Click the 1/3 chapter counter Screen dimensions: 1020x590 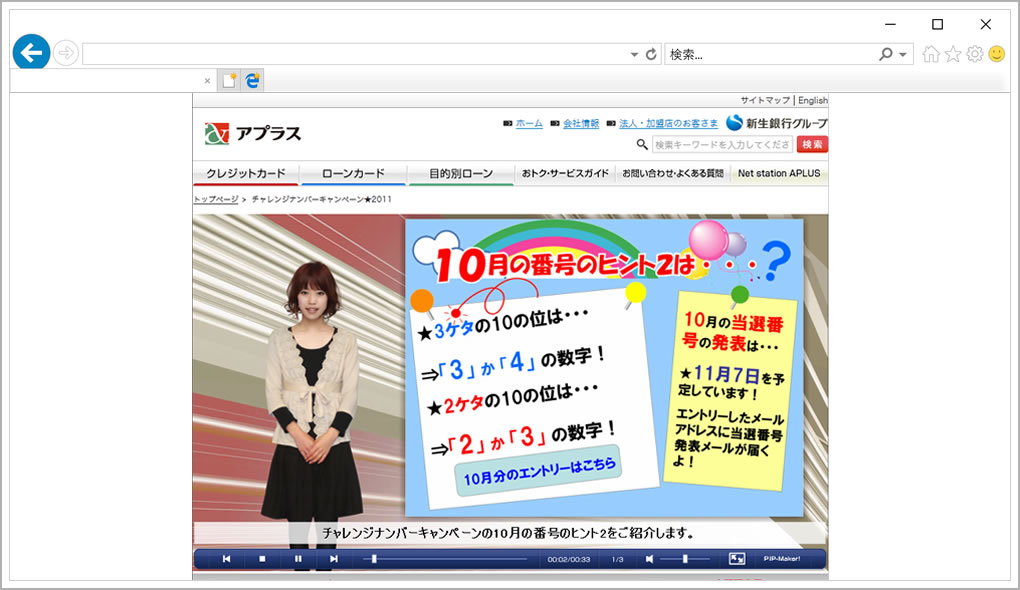click(x=617, y=559)
